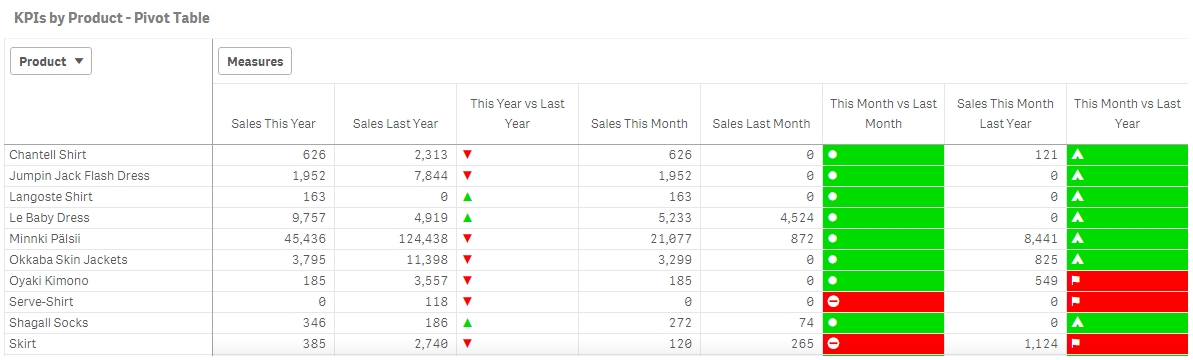Click the red down arrow for Serve-Shirt
The width and height of the screenshot is (1193, 360).
(468, 302)
